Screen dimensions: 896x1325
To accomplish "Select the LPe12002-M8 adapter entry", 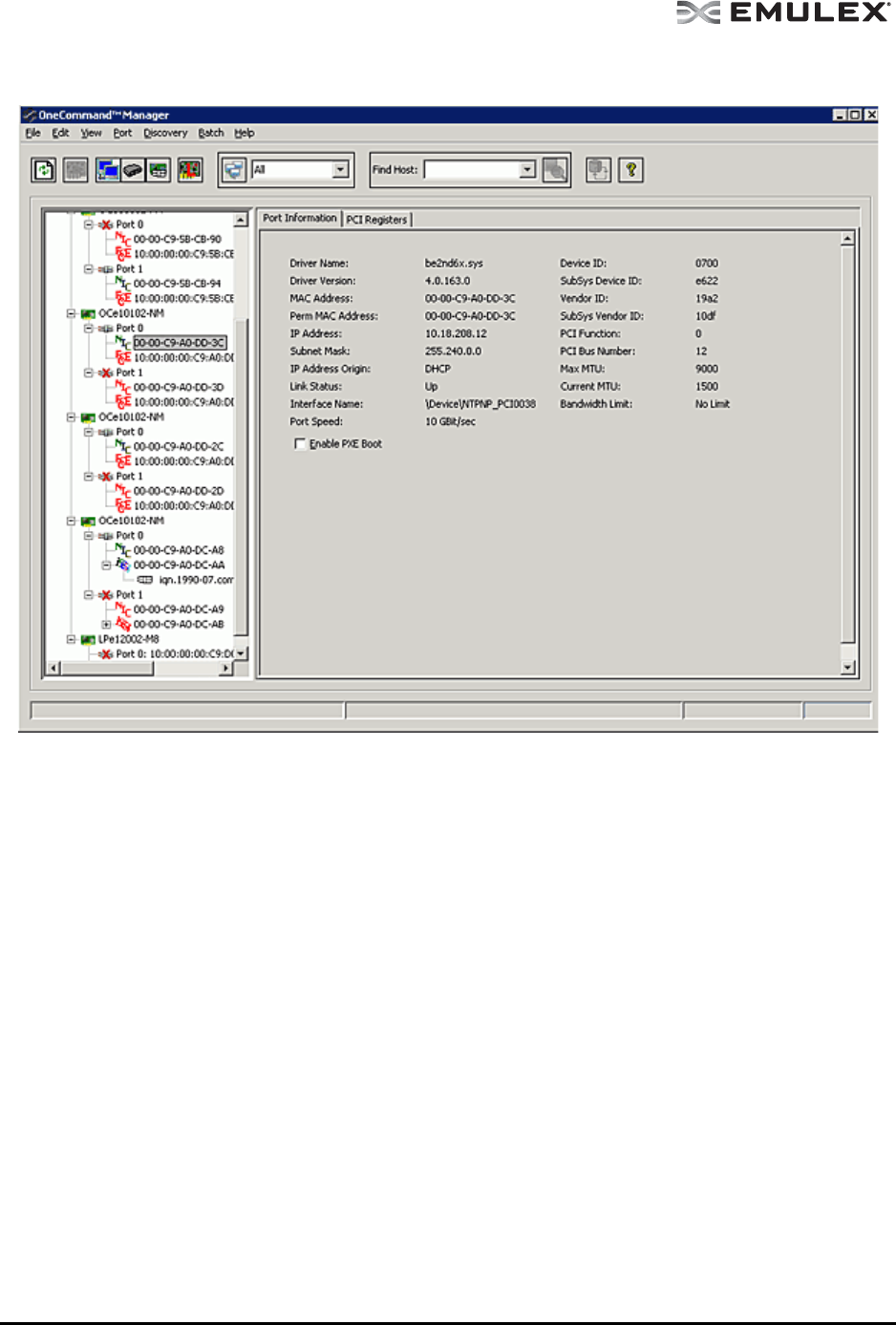I will coord(129,639).
